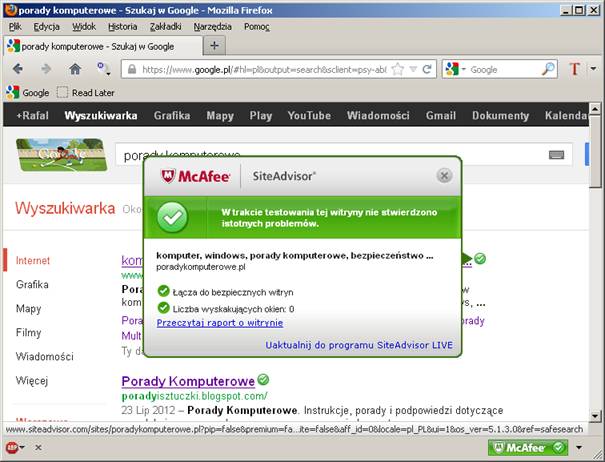
Task: Open YouTube in the Google bar
Action: coord(309,115)
